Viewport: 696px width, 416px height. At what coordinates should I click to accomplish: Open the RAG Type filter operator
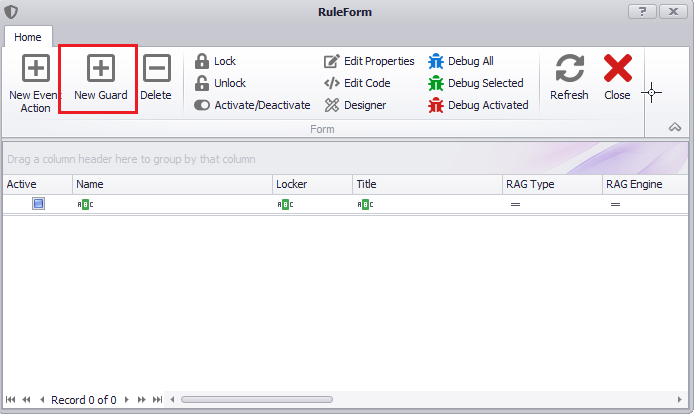515,205
